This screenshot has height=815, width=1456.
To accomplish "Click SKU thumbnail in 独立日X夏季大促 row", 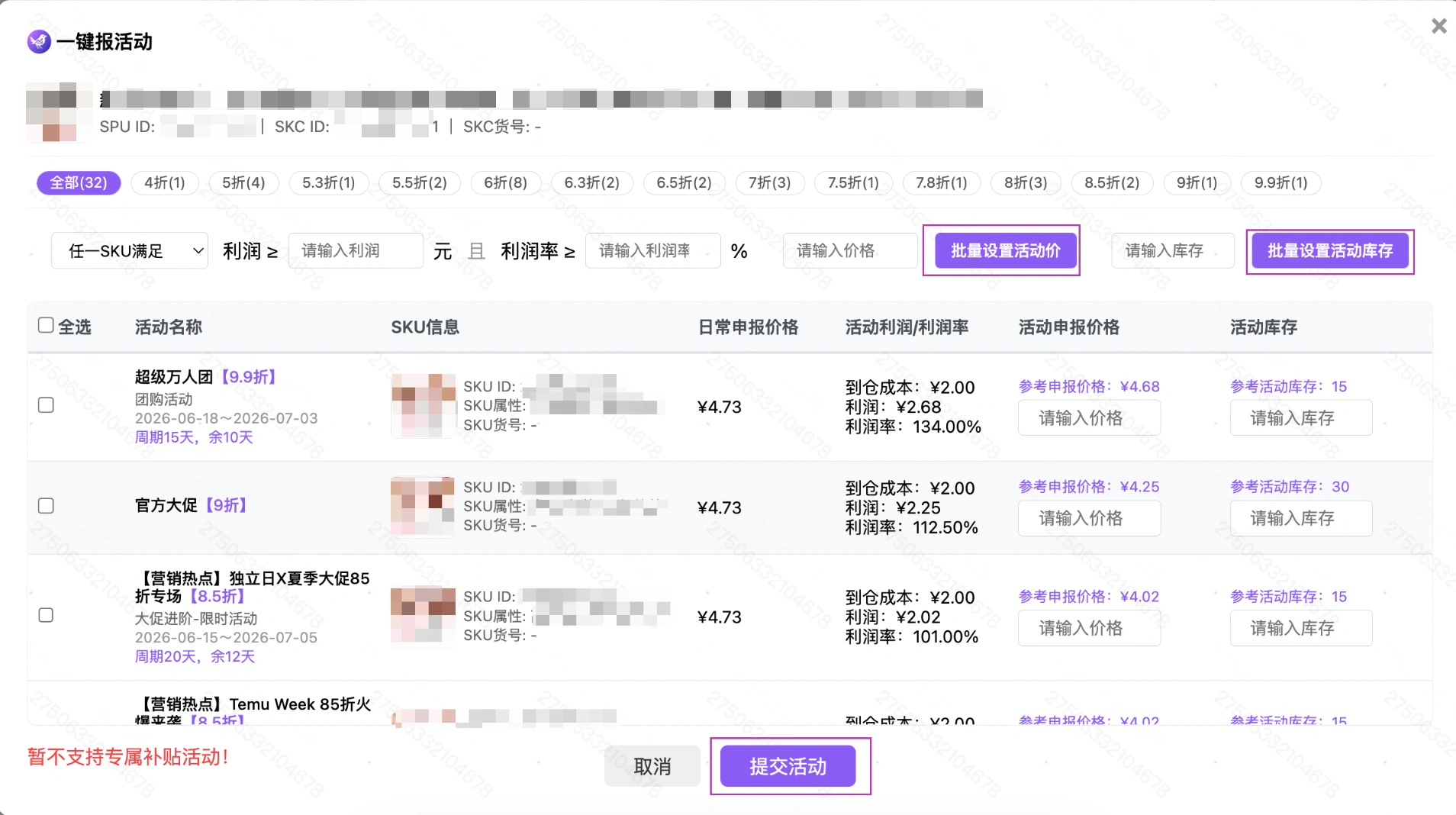I will pyautogui.click(x=424, y=615).
